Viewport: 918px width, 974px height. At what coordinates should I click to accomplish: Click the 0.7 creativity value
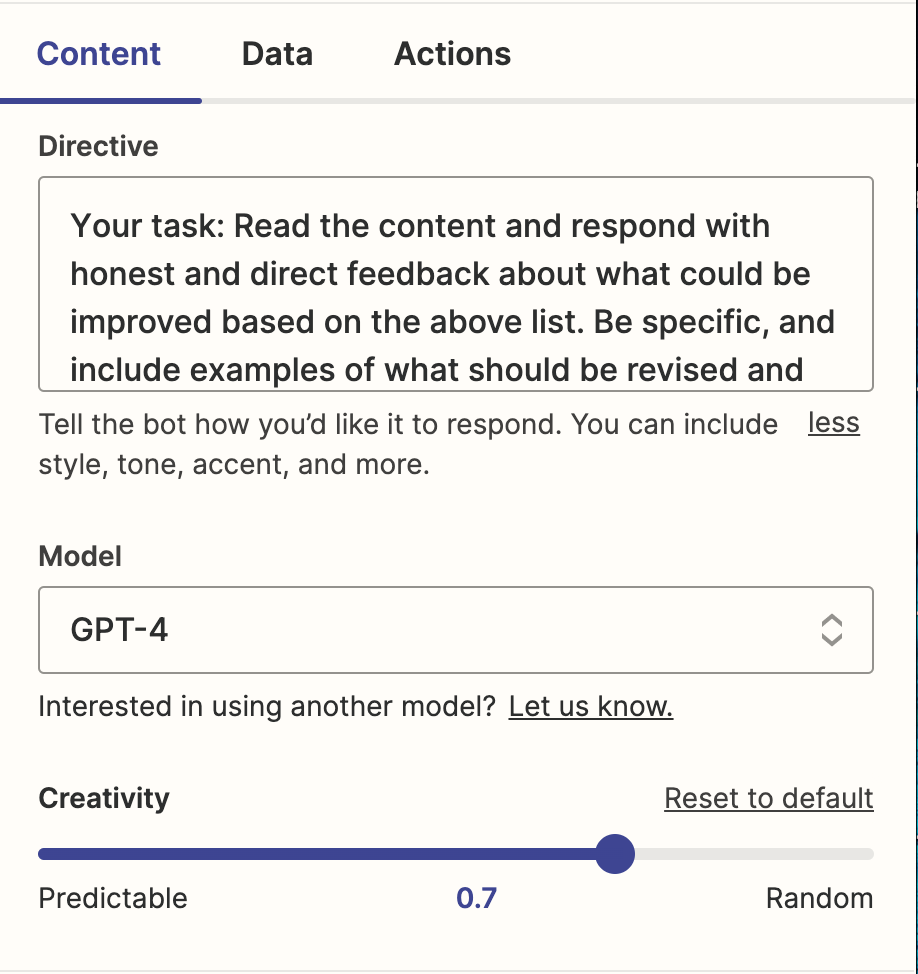[476, 898]
